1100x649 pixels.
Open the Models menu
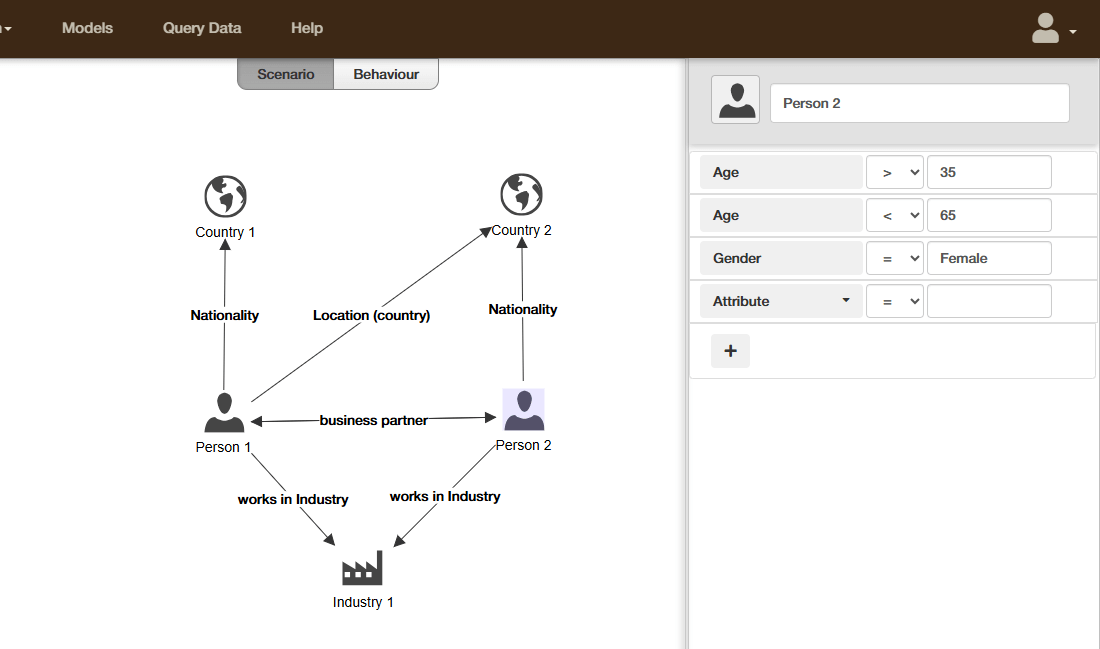pyautogui.click(x=87, y=28)
